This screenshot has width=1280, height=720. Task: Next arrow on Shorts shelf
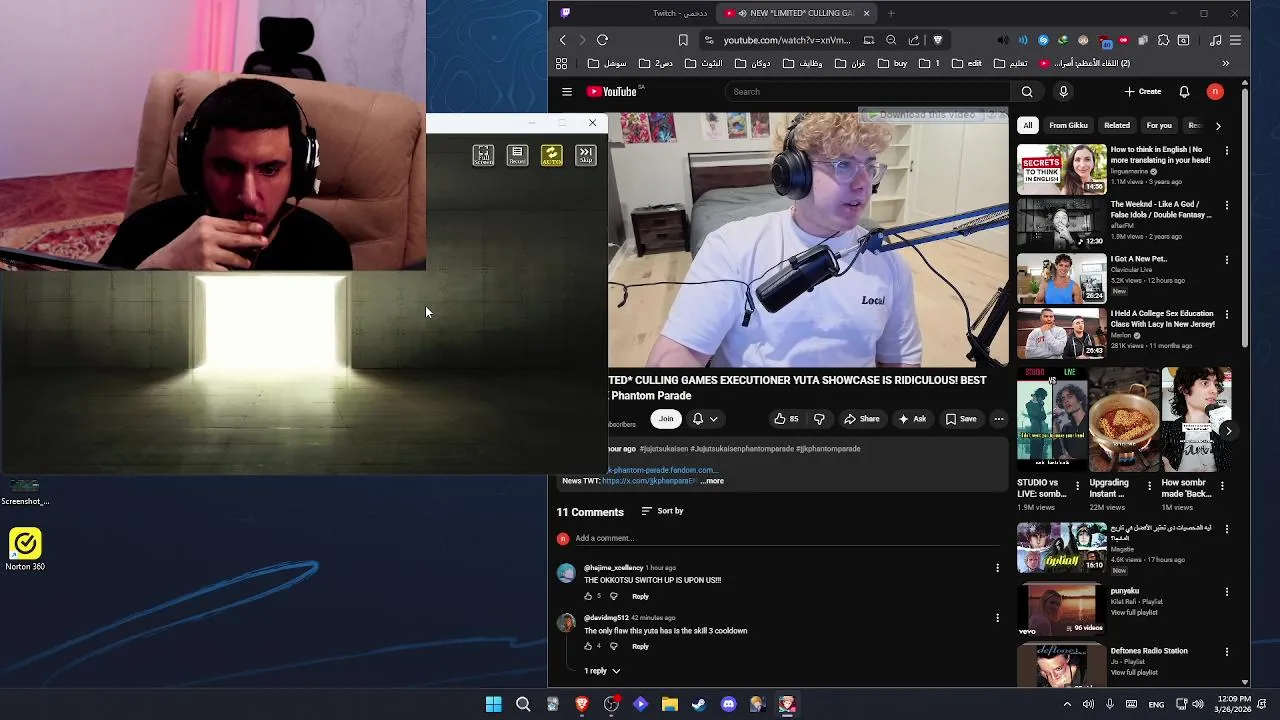pos(1227,431)
